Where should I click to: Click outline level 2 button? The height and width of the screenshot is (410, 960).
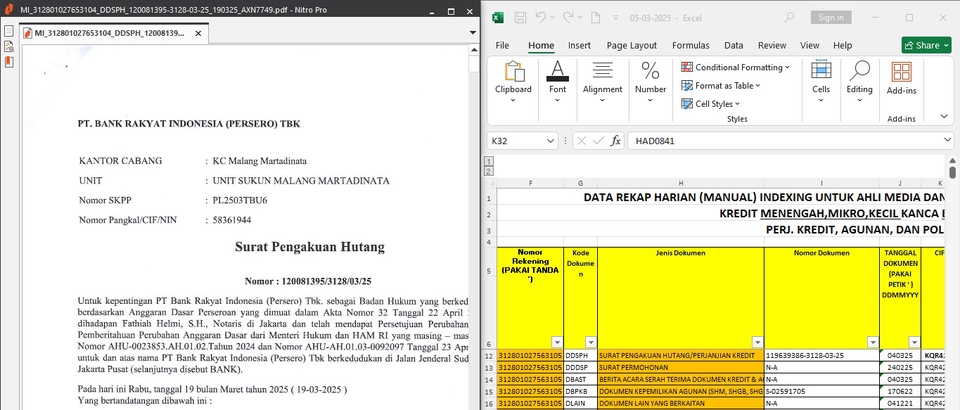tap(489, 171)
